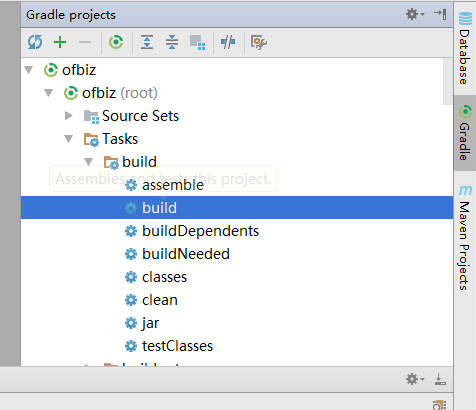Click the bottom panel hide/download arrow icon
The image size is (476, 410).
point(440,379)
